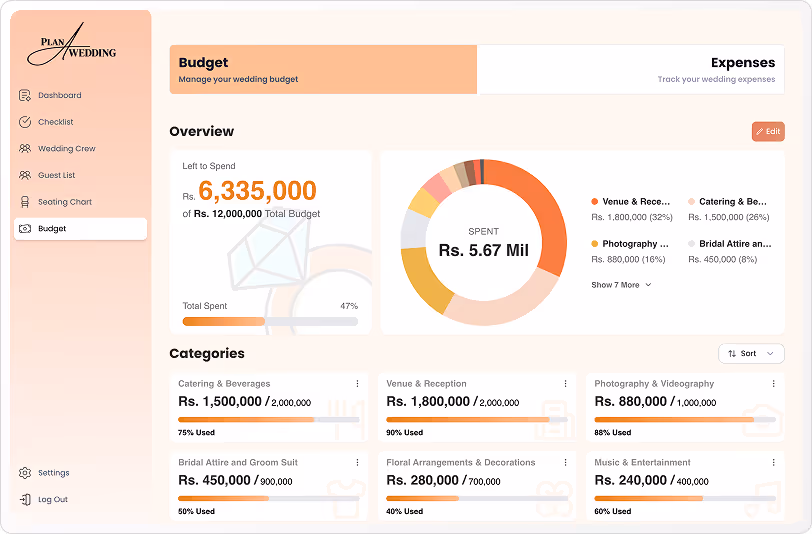The image size is (812, 534).
Task: Open Catering & Beverages three-dot menu
Action: tap(357, 384)
